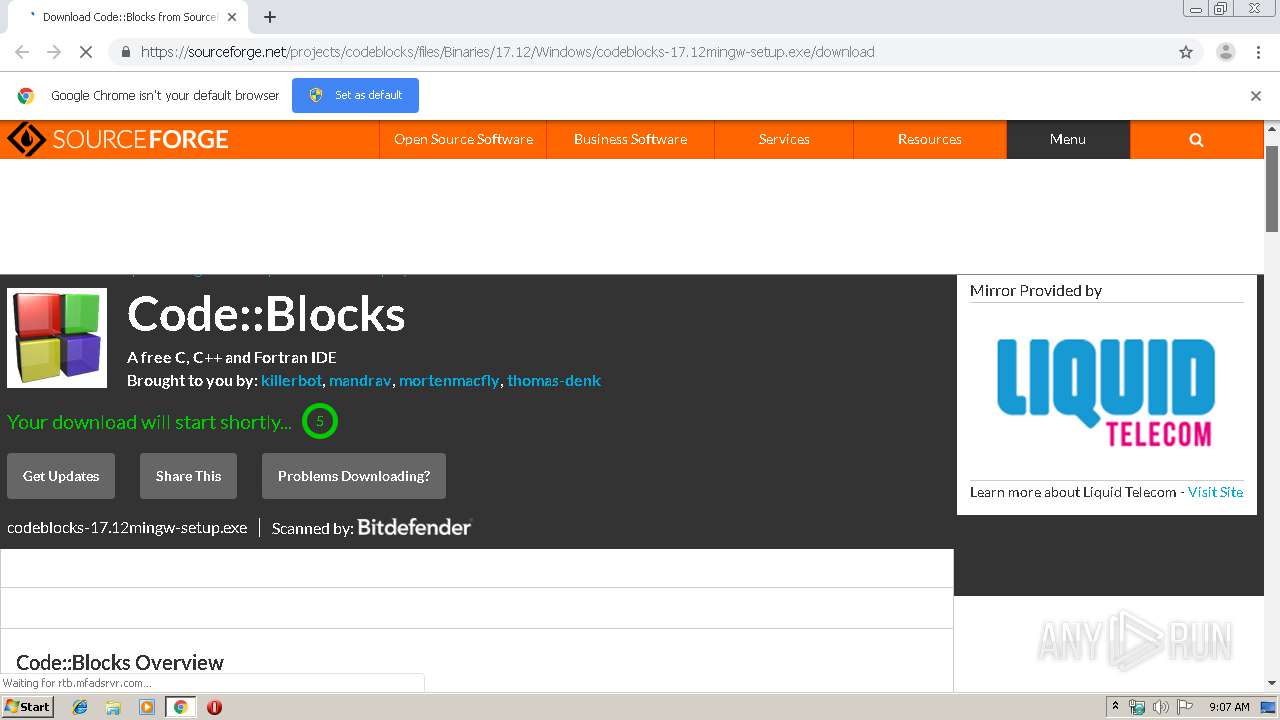Open the Services menu

pos(784,140)
